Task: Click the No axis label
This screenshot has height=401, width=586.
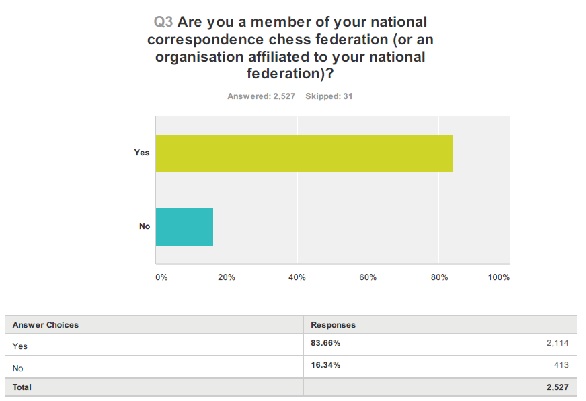Action: click(x=144, y=226)
